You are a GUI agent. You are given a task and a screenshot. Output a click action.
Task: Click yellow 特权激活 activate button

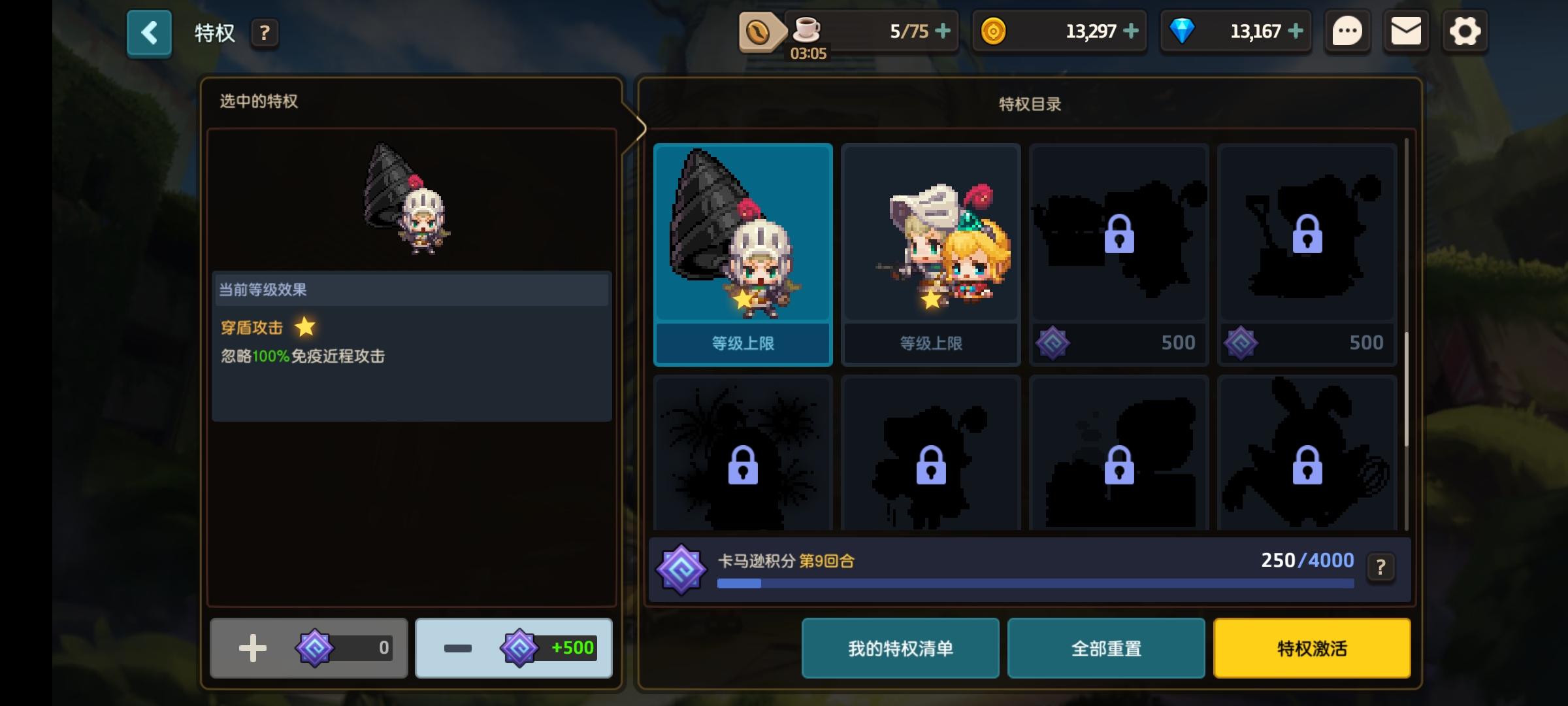pos(1312,648)
